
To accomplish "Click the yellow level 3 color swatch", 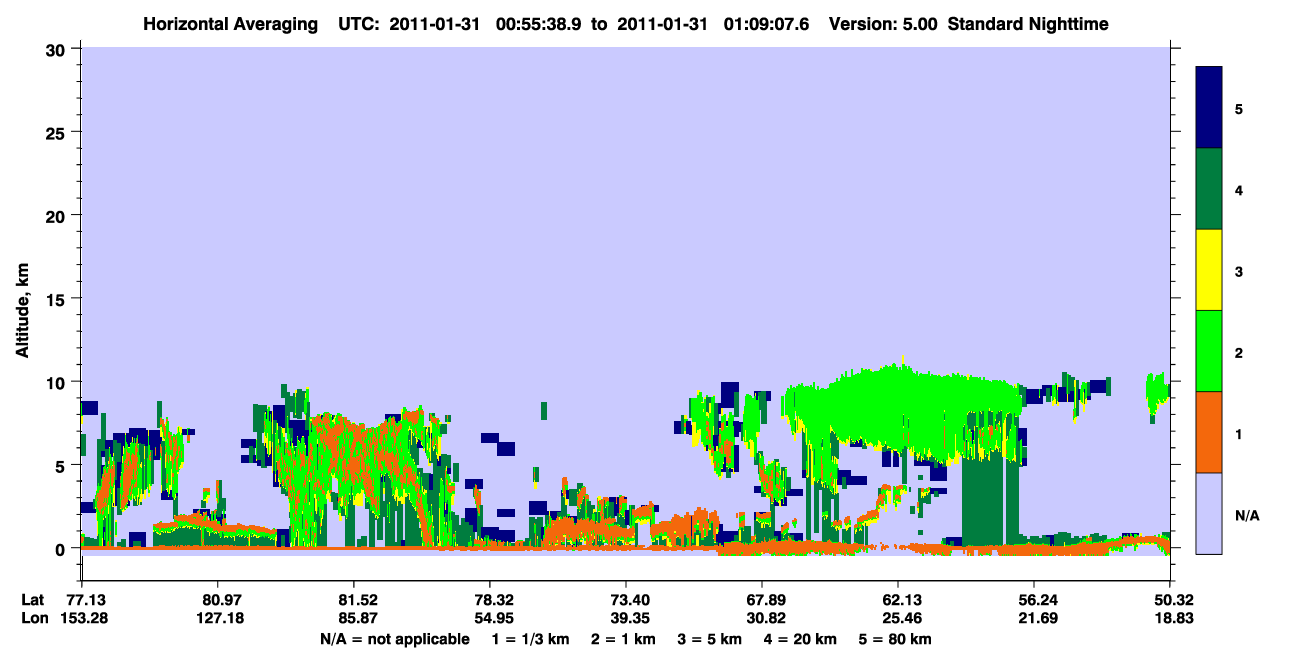I will 1209,270.
